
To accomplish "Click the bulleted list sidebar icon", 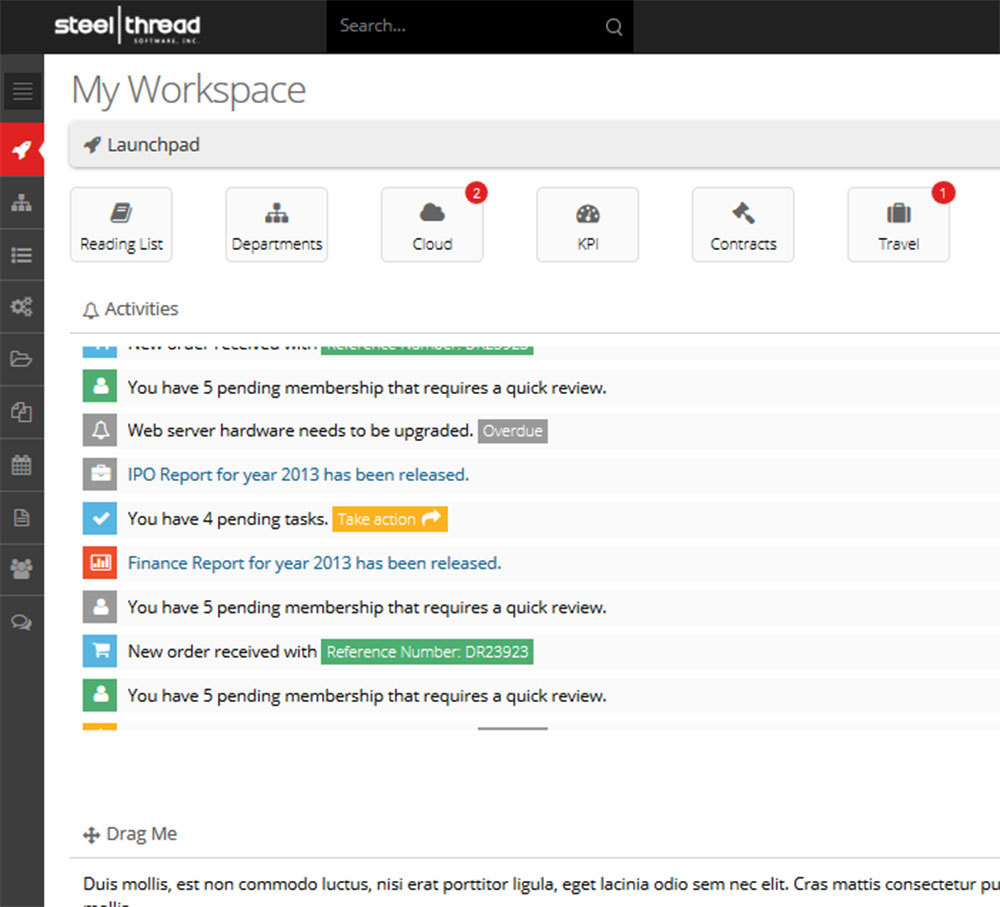I will point(22,255).
